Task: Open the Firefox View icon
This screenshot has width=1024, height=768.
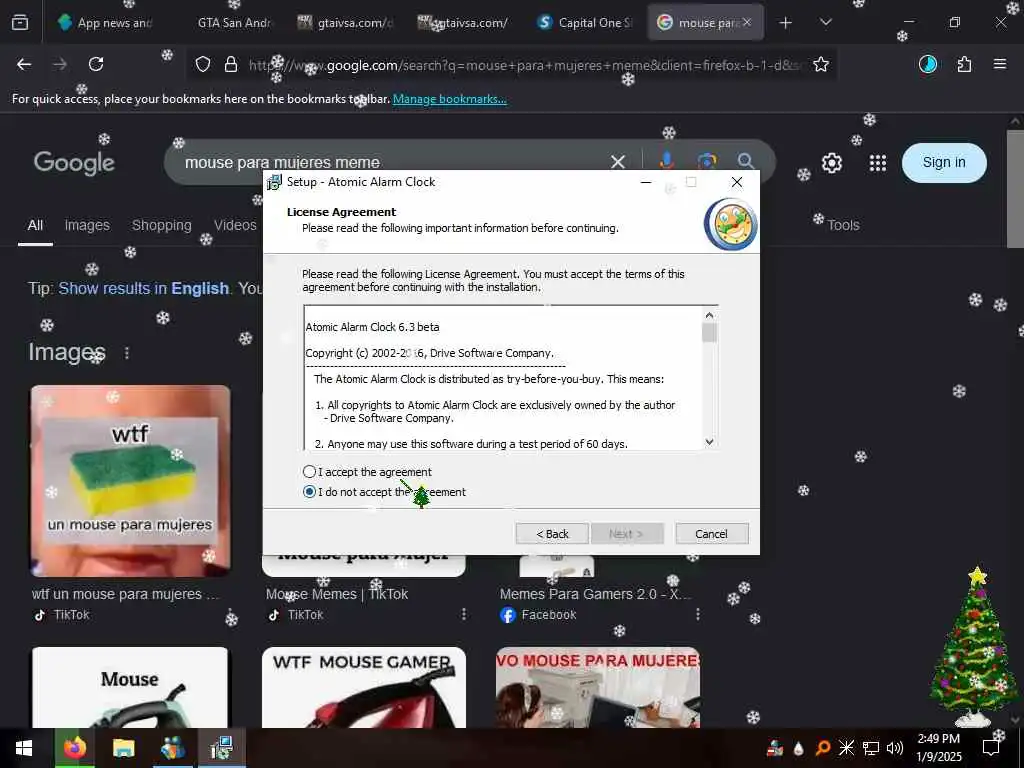Action: tap(20, 23)
